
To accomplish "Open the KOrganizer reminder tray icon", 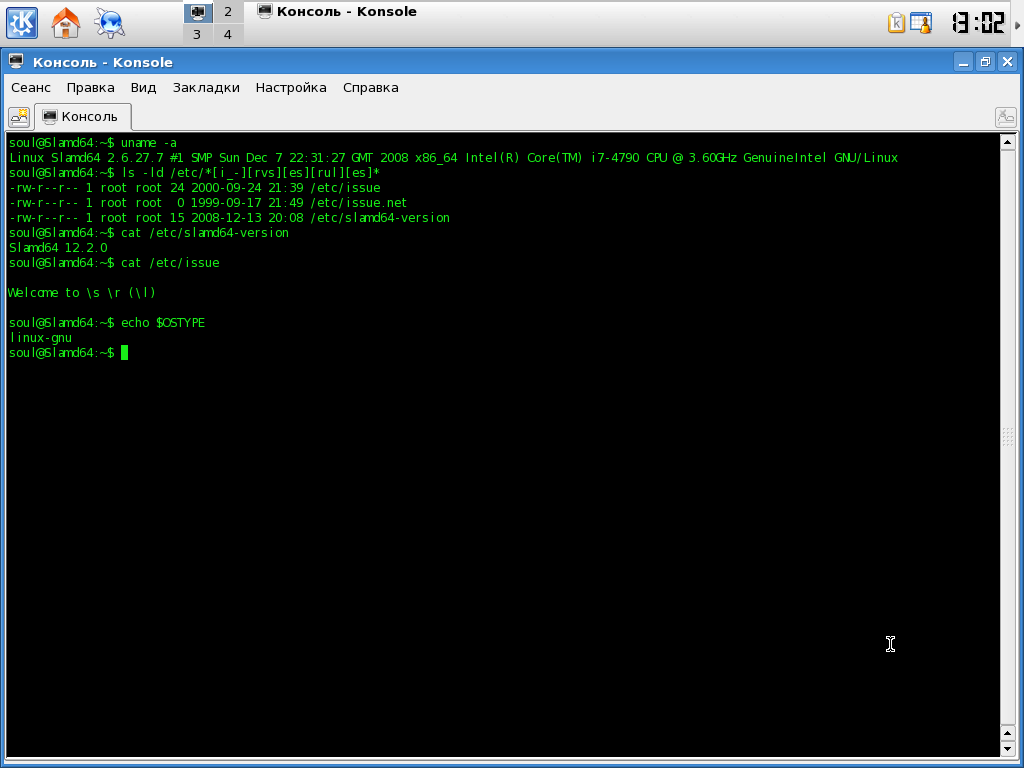I will (x=921, y=23).
